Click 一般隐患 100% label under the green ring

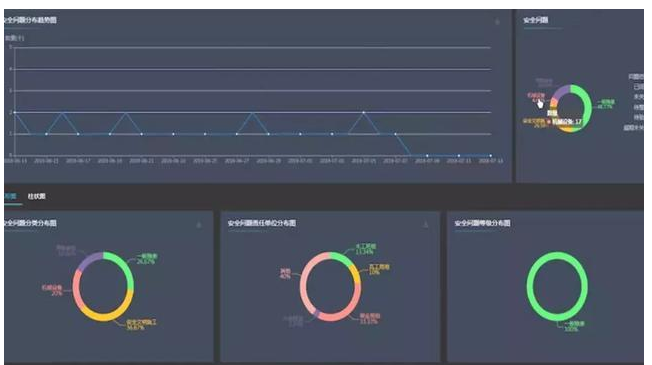tap(573, 326)
